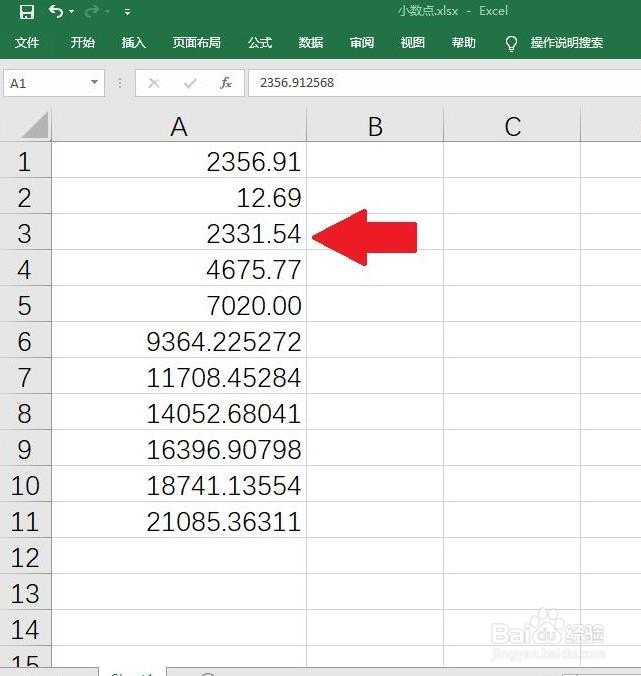Viewport: 641px width, 676px height.
Task: Click the Redo arrow icon
Action: coord(91,12)
